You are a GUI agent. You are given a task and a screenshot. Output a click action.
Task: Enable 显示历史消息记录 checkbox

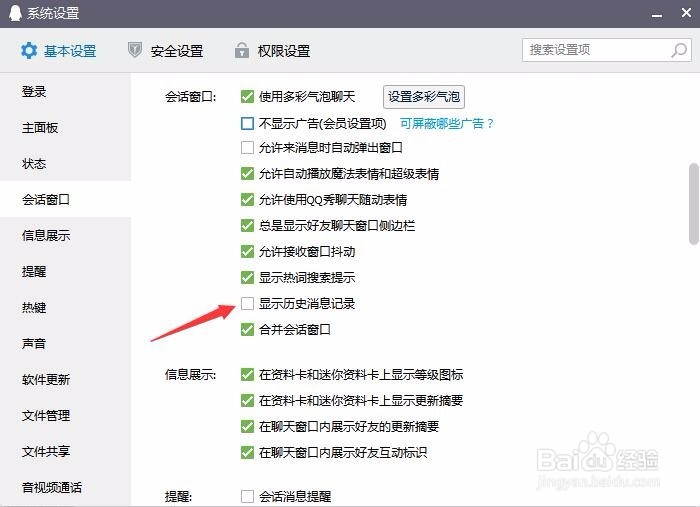click(247, 303)
